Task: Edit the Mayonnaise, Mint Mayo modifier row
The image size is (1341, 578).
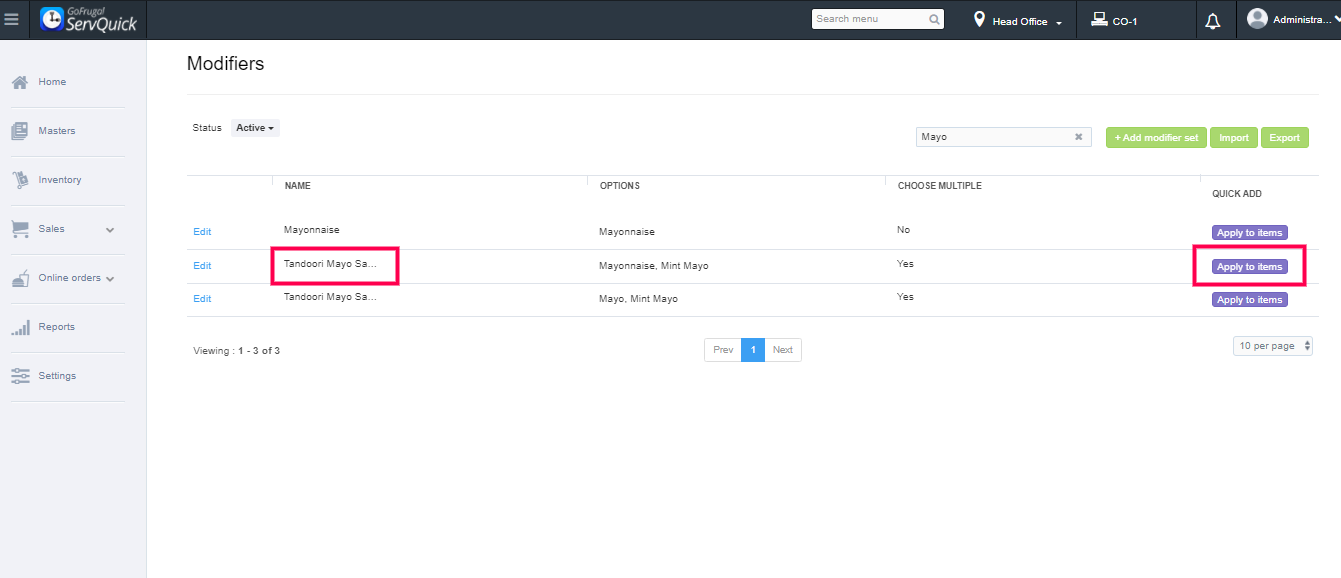Action: tap(202, 266)
